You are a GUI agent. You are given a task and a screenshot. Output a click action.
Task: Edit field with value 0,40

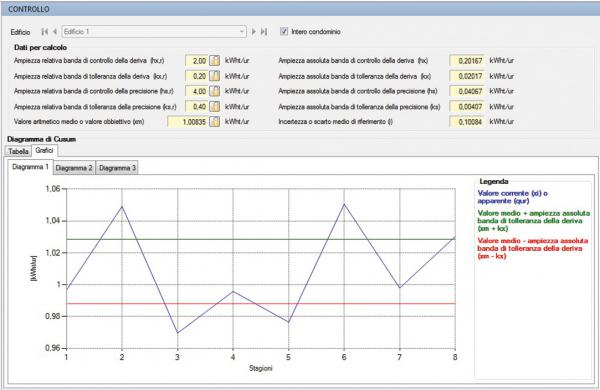[197, 106]
